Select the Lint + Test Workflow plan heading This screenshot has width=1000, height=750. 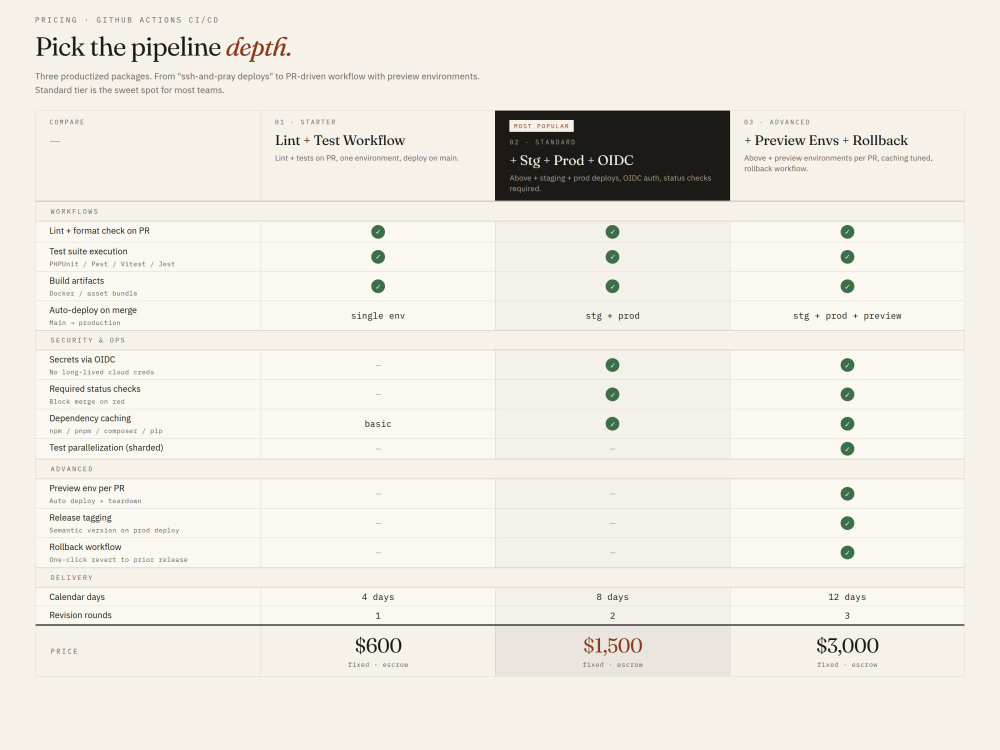pyautogui.click(x=340, y=140)
